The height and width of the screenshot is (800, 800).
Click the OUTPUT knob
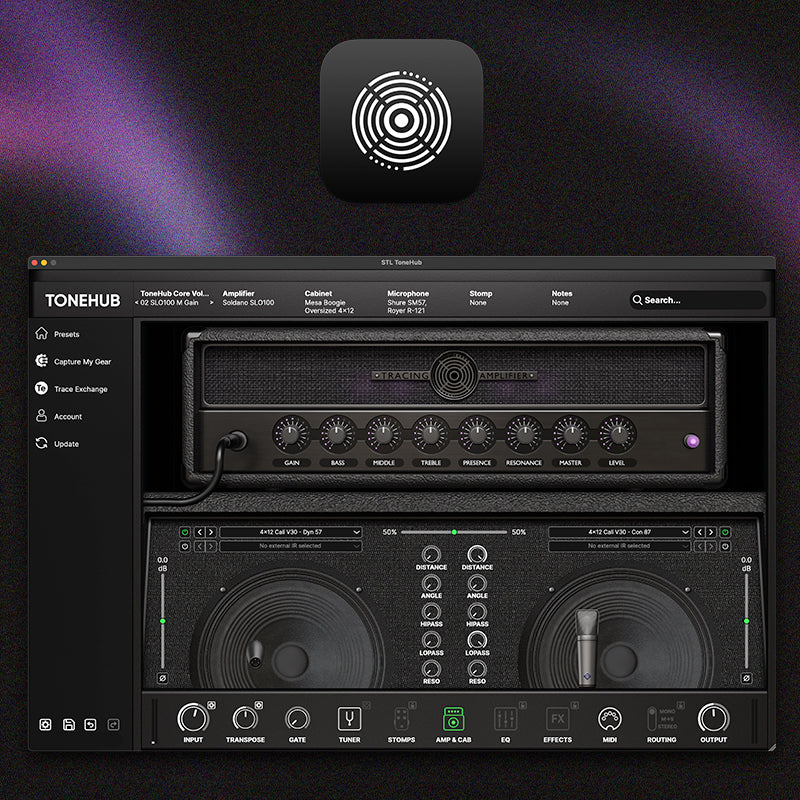pos(713,718)
